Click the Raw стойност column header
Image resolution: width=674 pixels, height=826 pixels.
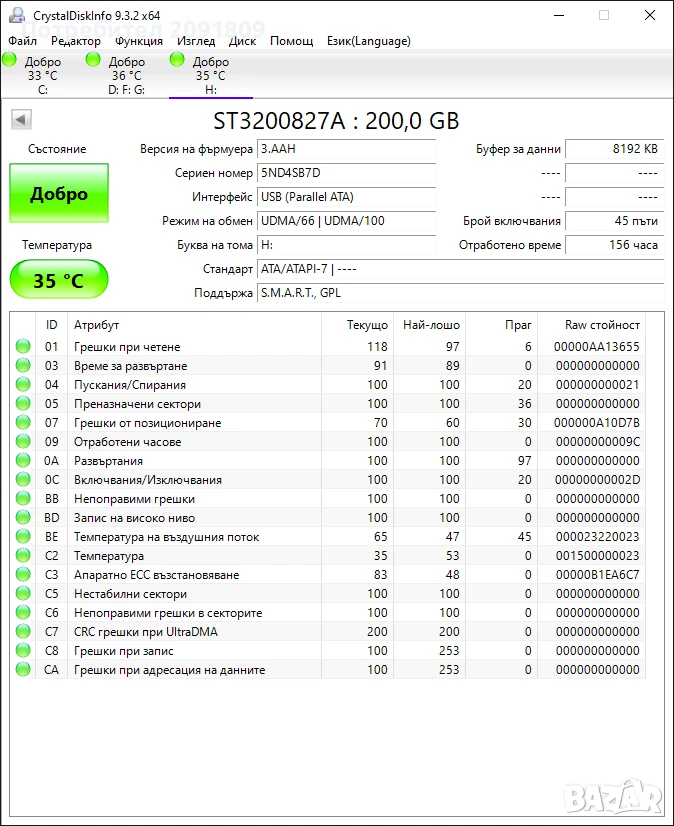click(592, 324)
